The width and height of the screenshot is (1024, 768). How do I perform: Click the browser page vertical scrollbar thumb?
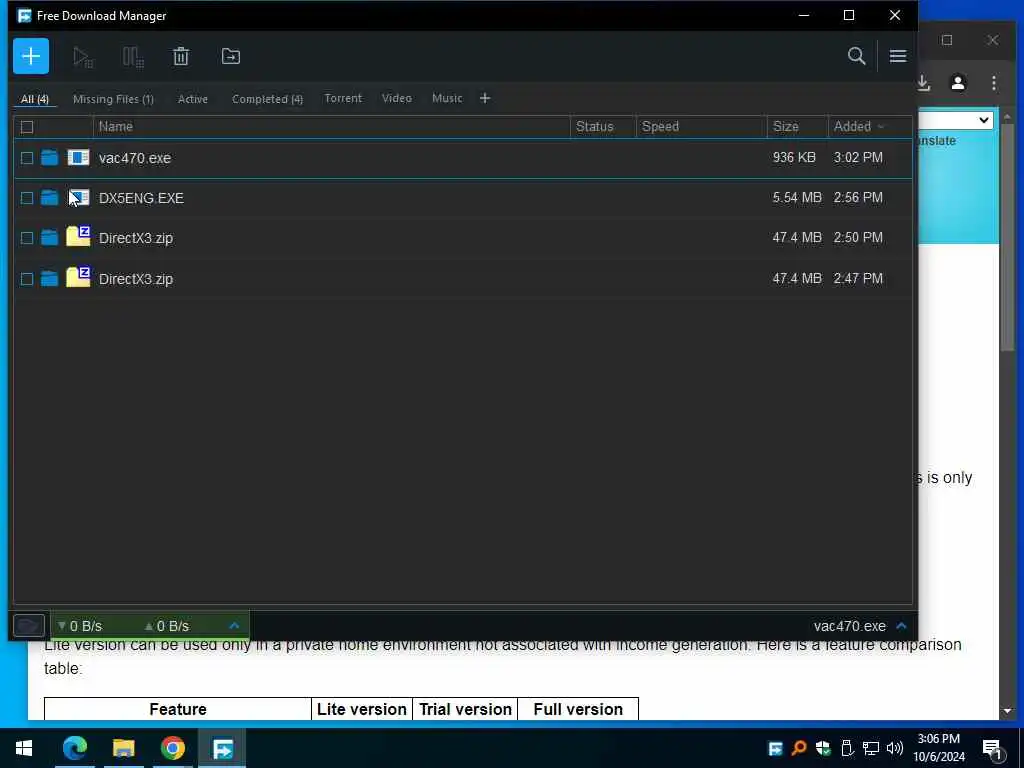(1007, 237)
